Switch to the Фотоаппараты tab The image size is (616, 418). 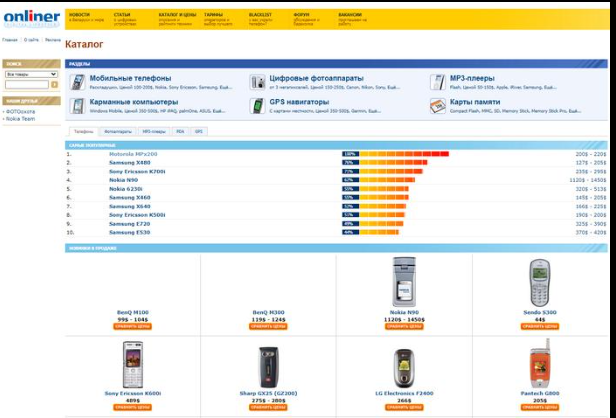point(118,132)
